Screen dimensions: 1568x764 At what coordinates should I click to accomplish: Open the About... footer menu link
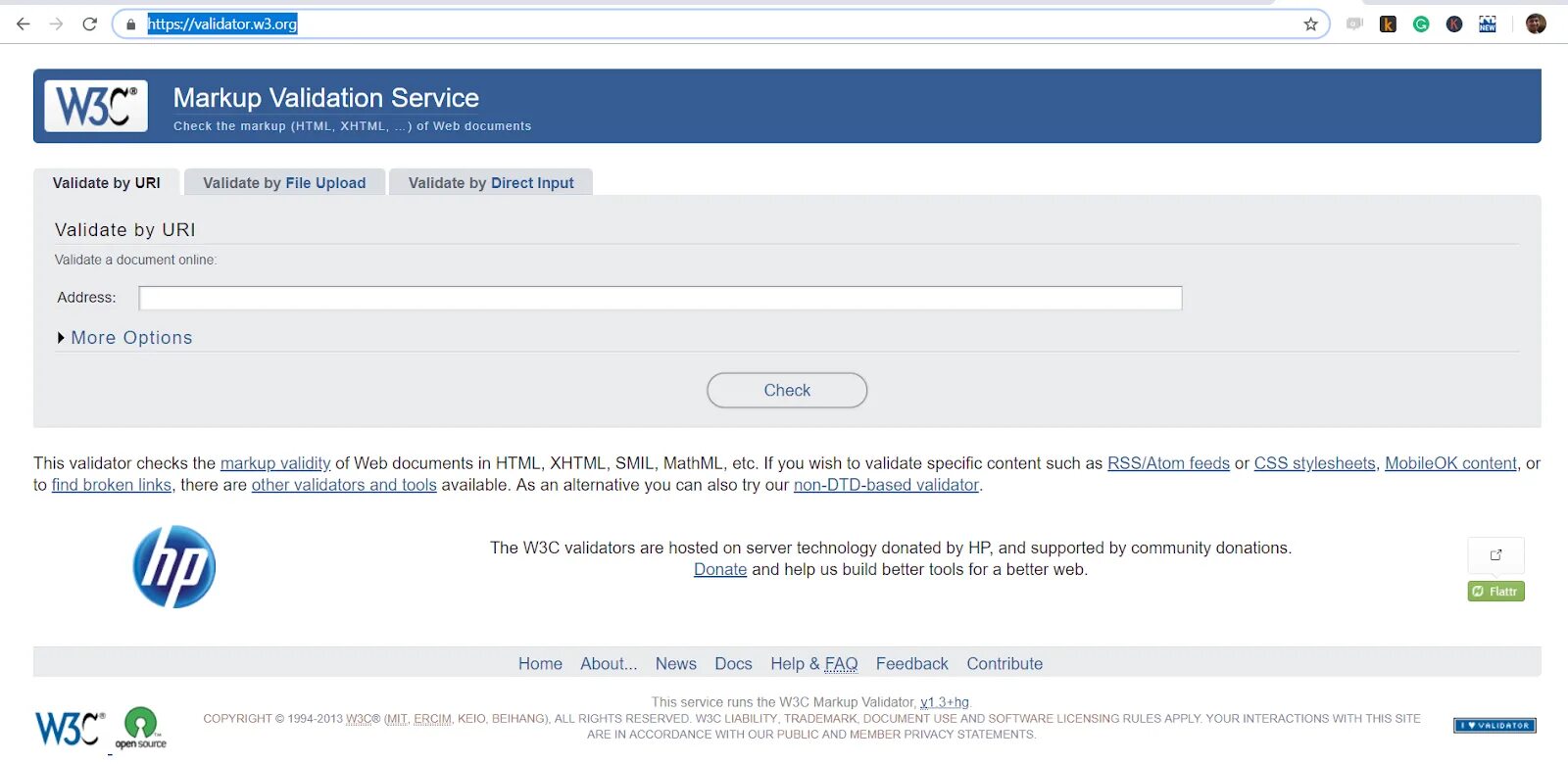[609, 664]
